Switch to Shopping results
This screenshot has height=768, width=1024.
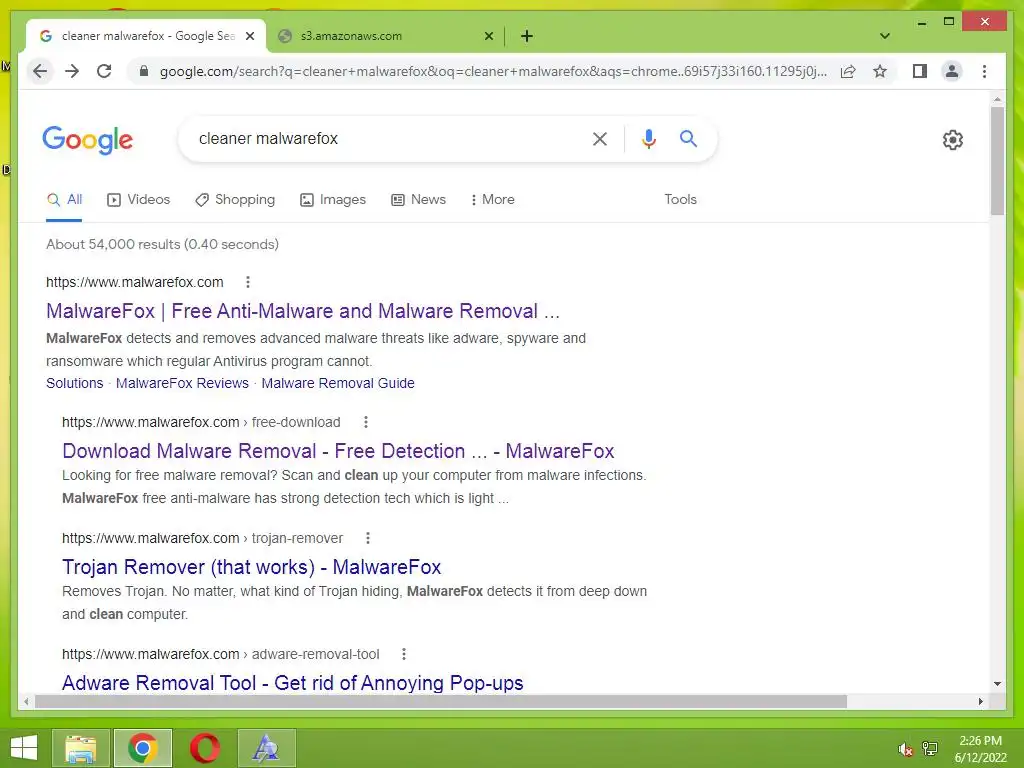(235, 200)
